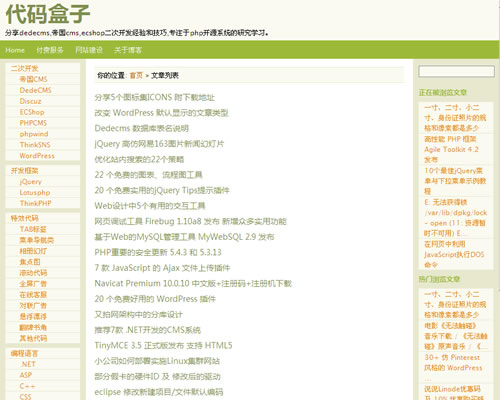This screenshot has width=500, height=400.
Task: Open article 改变 WordPress 默认显示的文章类型
Action: 161,113
